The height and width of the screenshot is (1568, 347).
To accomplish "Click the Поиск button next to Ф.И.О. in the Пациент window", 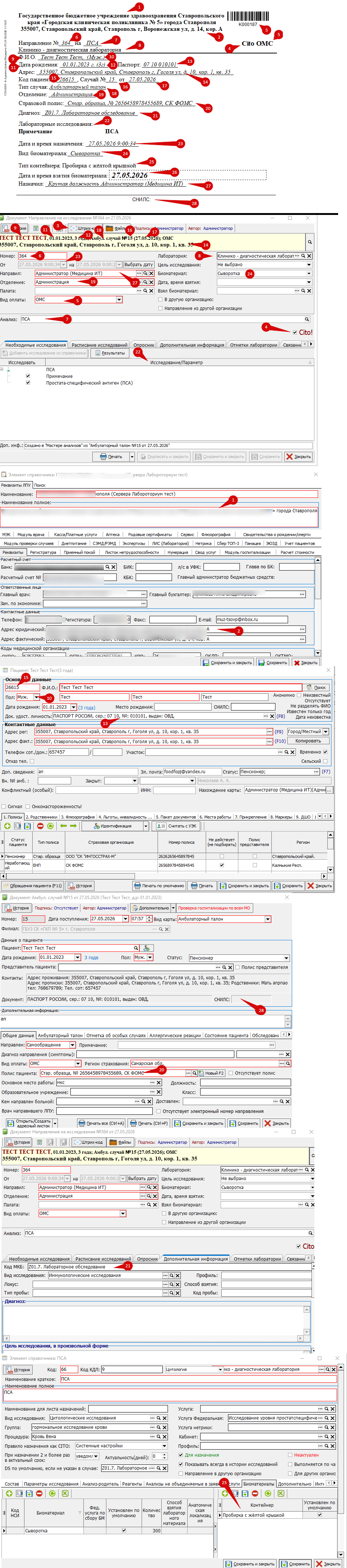I will point(316,687).
